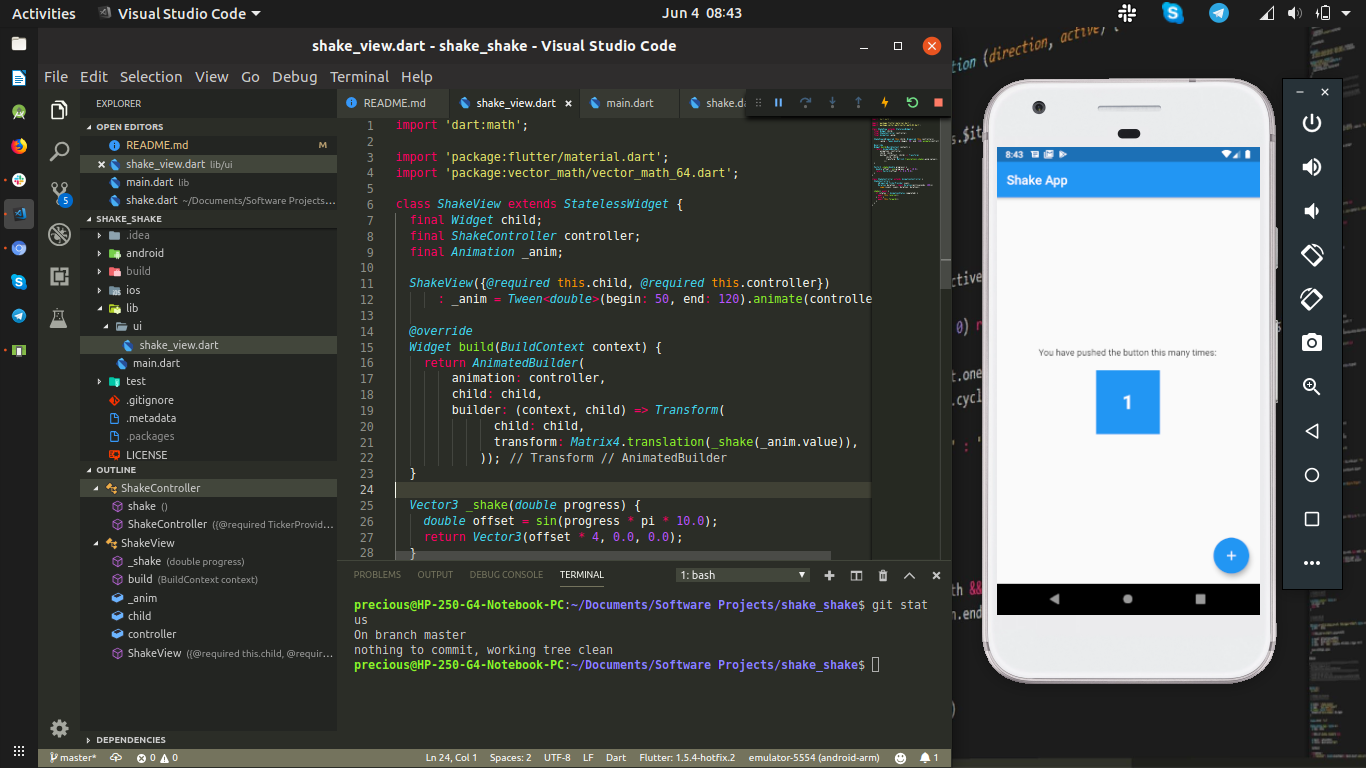Click Activities in top bar

43,14
